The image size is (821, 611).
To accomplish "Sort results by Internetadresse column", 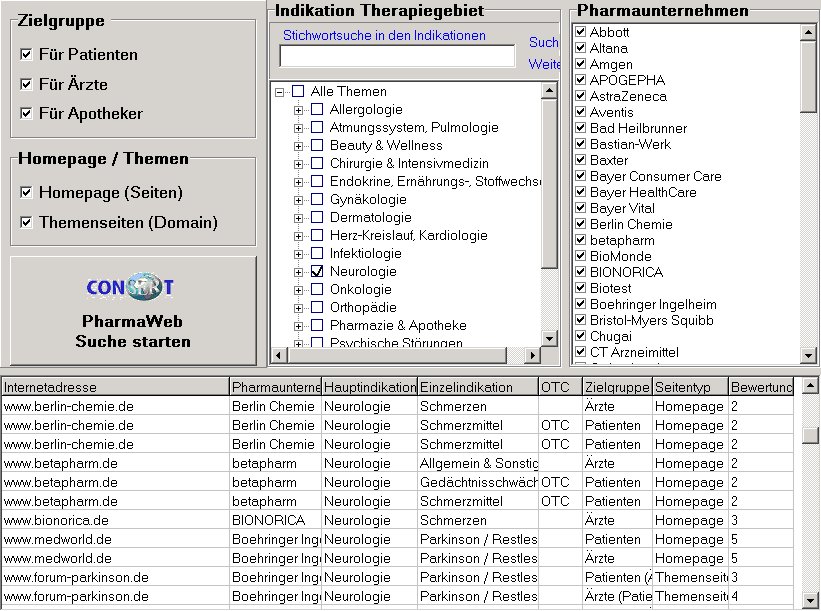I will (x=115, y=387).
